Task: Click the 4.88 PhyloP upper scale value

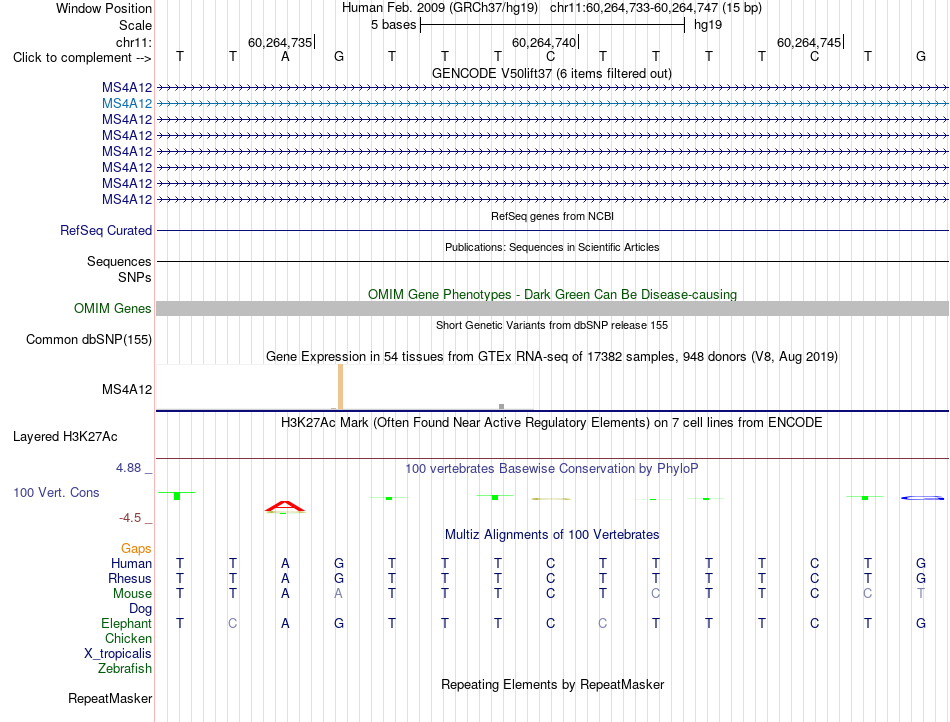Action: pos(128,468)
